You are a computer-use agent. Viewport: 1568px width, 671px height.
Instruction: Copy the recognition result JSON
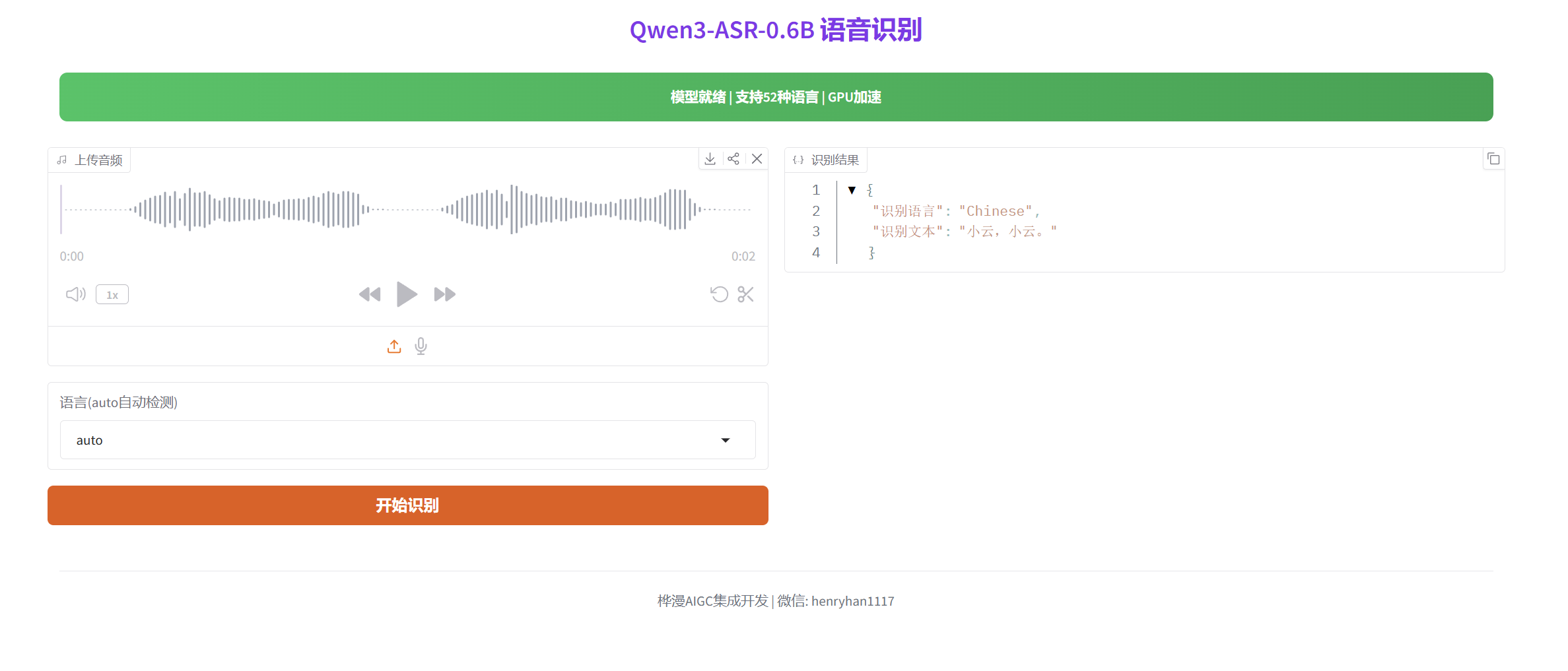[1493, 159]
